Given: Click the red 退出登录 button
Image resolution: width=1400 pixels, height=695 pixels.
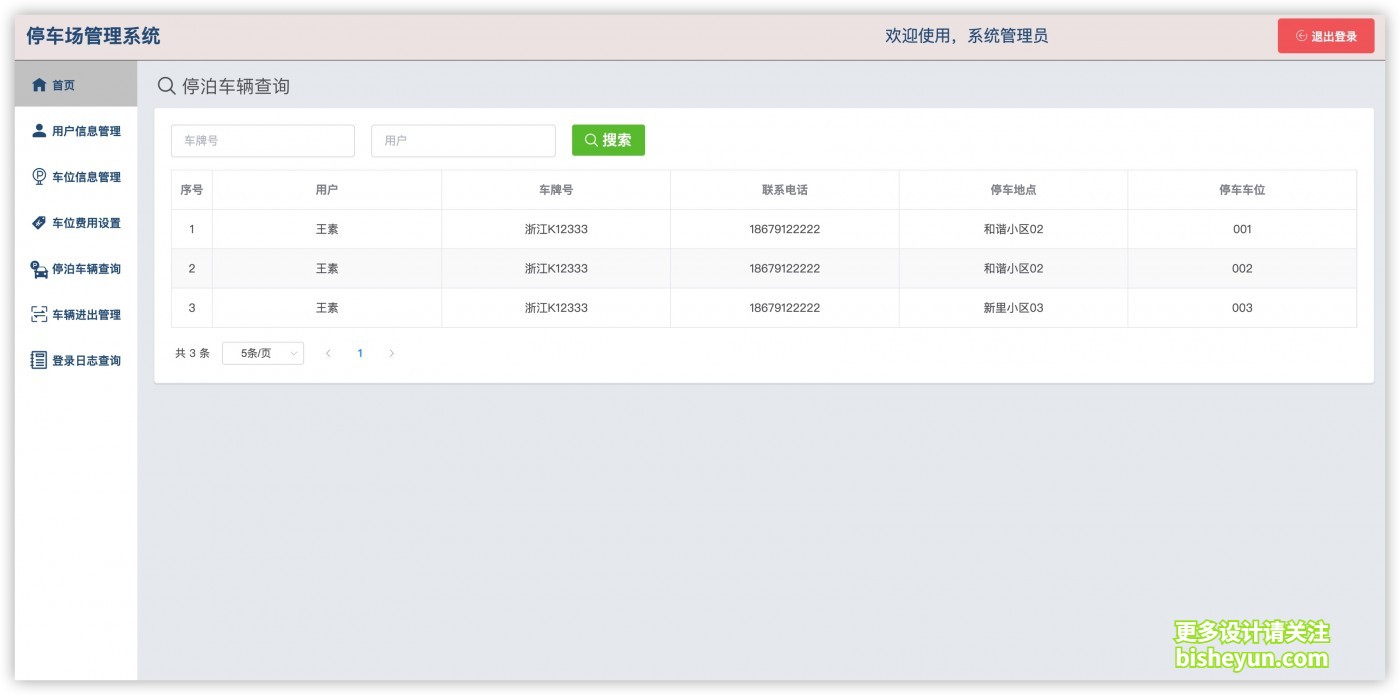Looking at the screenshot, I should click(x=1325, y=36).
